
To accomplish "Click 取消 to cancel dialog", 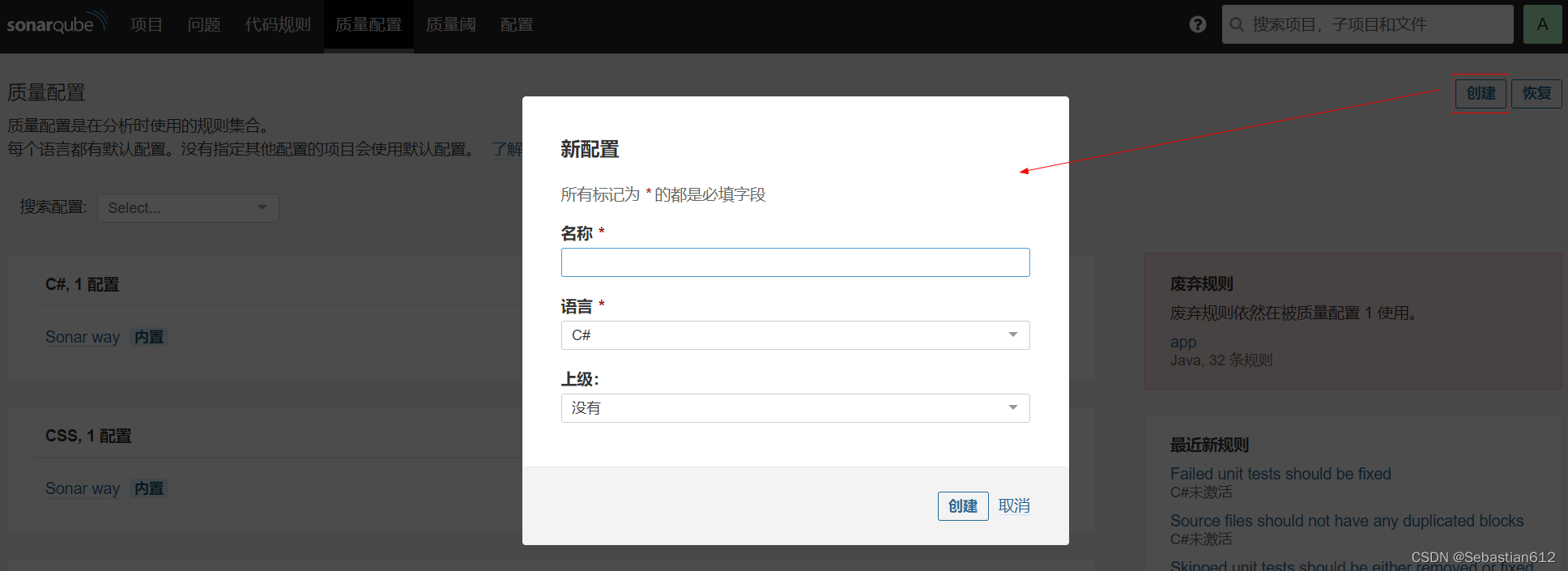I will click(x=1014, y=506).
